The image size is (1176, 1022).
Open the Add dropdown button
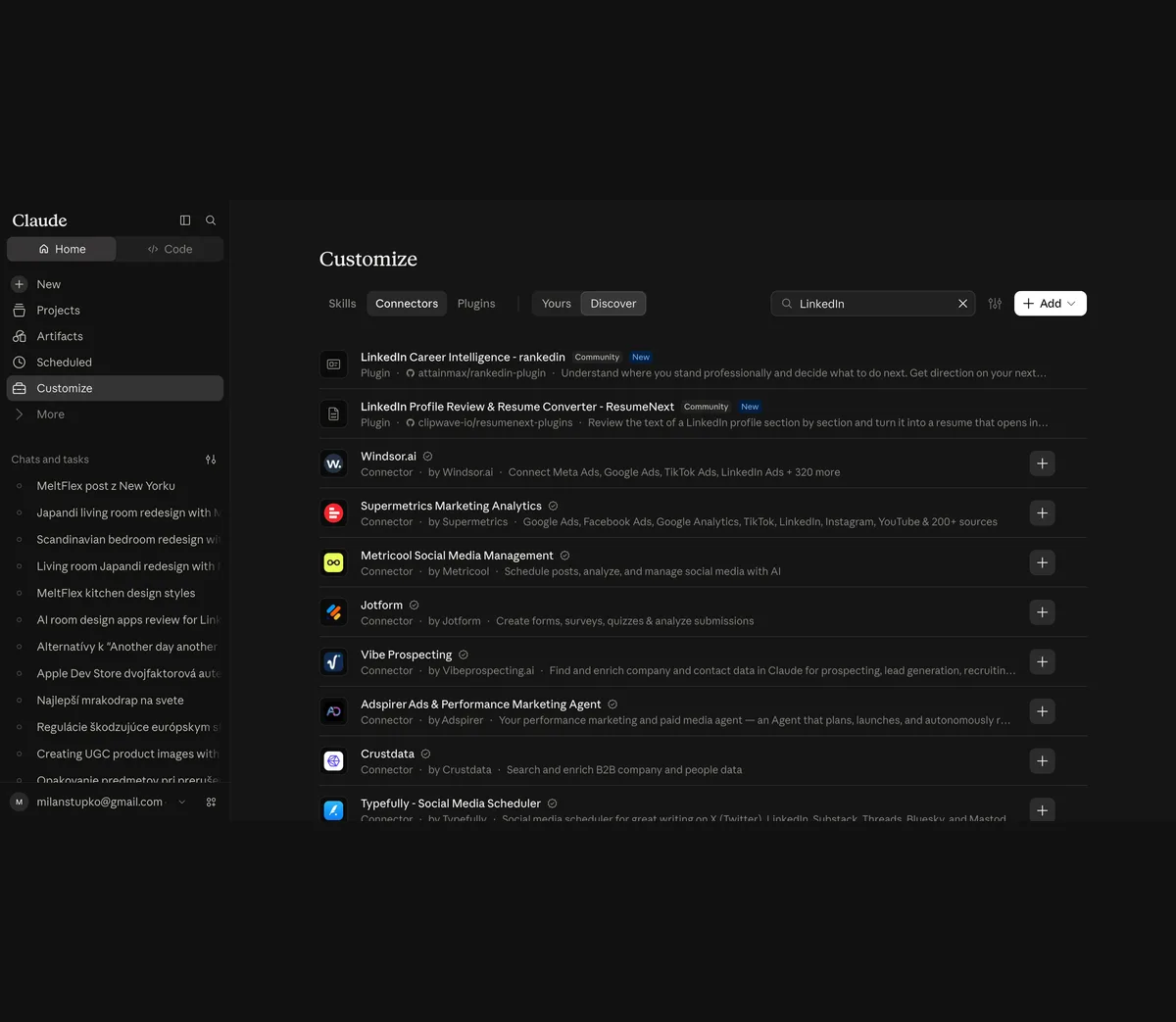[x=1051, y=304]
